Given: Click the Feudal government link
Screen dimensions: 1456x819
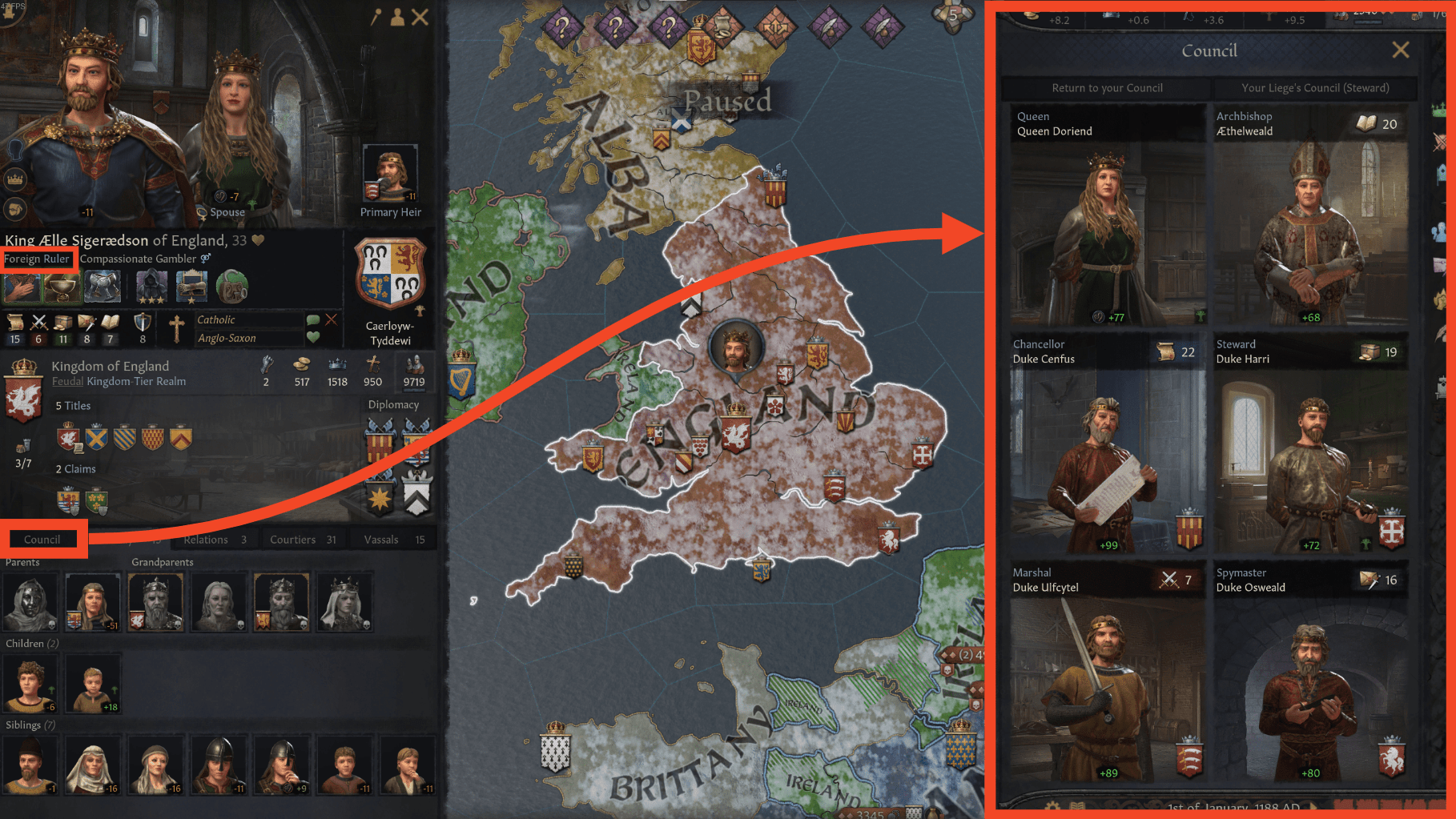Looking at the screenshot, I should coord(67,382).
